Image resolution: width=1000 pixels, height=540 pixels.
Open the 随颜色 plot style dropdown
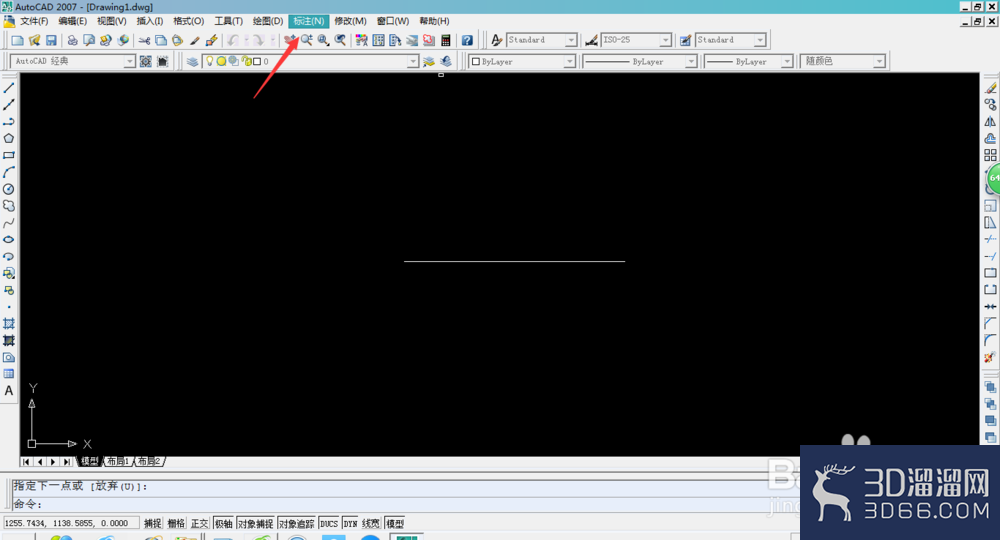coord(879,61)
